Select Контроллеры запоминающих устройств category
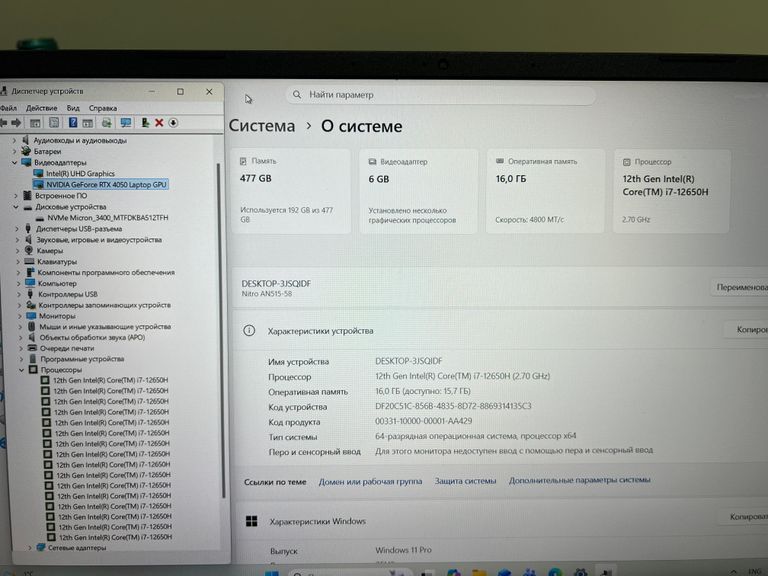Viewport: 768px width, 576px height. point(104,305)
